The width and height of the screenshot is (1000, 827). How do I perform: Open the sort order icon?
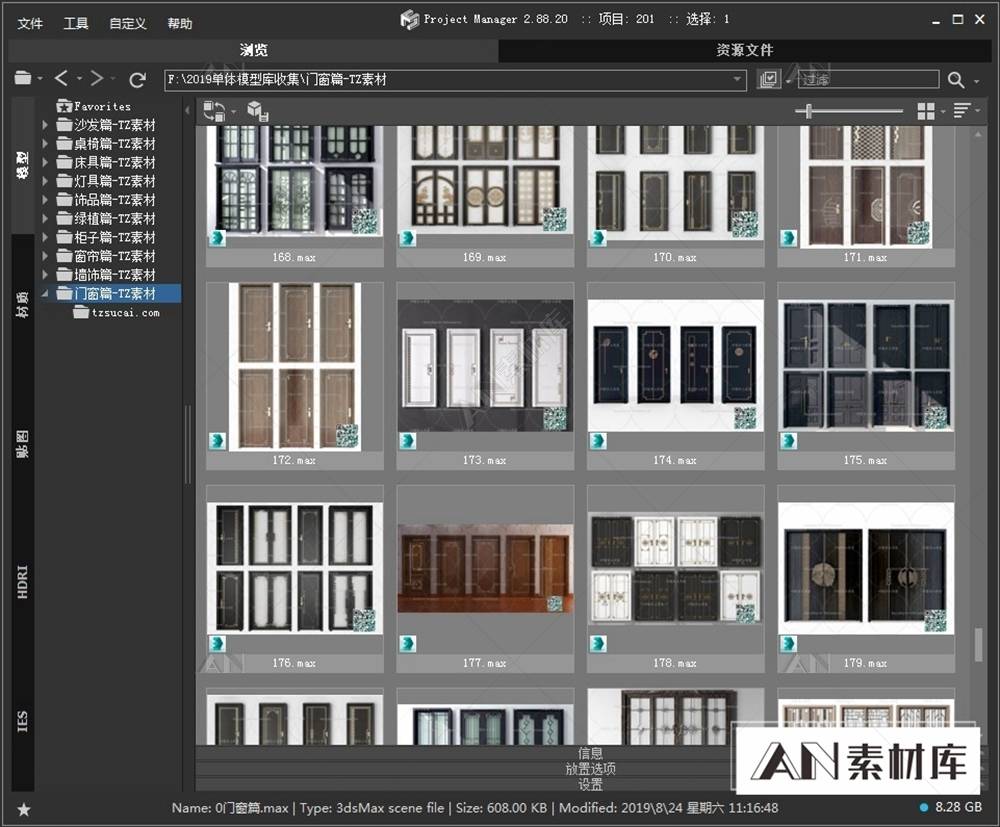pyautogui.click(x=962, y=110)
